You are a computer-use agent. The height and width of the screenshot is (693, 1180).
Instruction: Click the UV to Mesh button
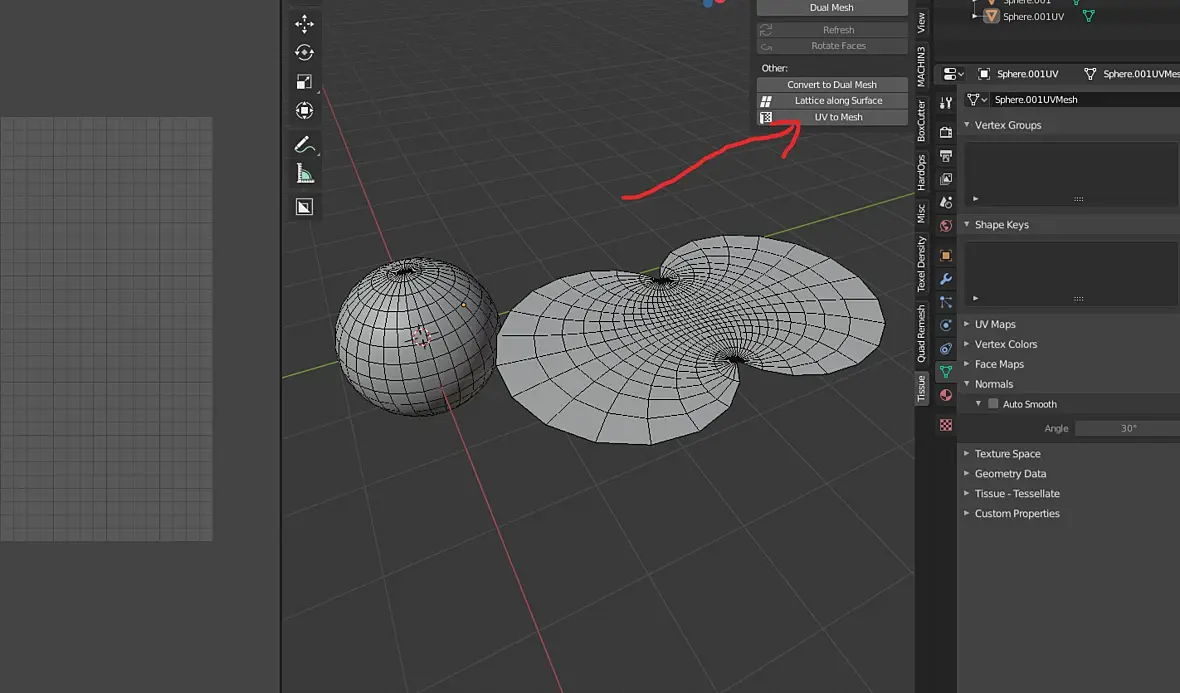click(x=838, y=117)
